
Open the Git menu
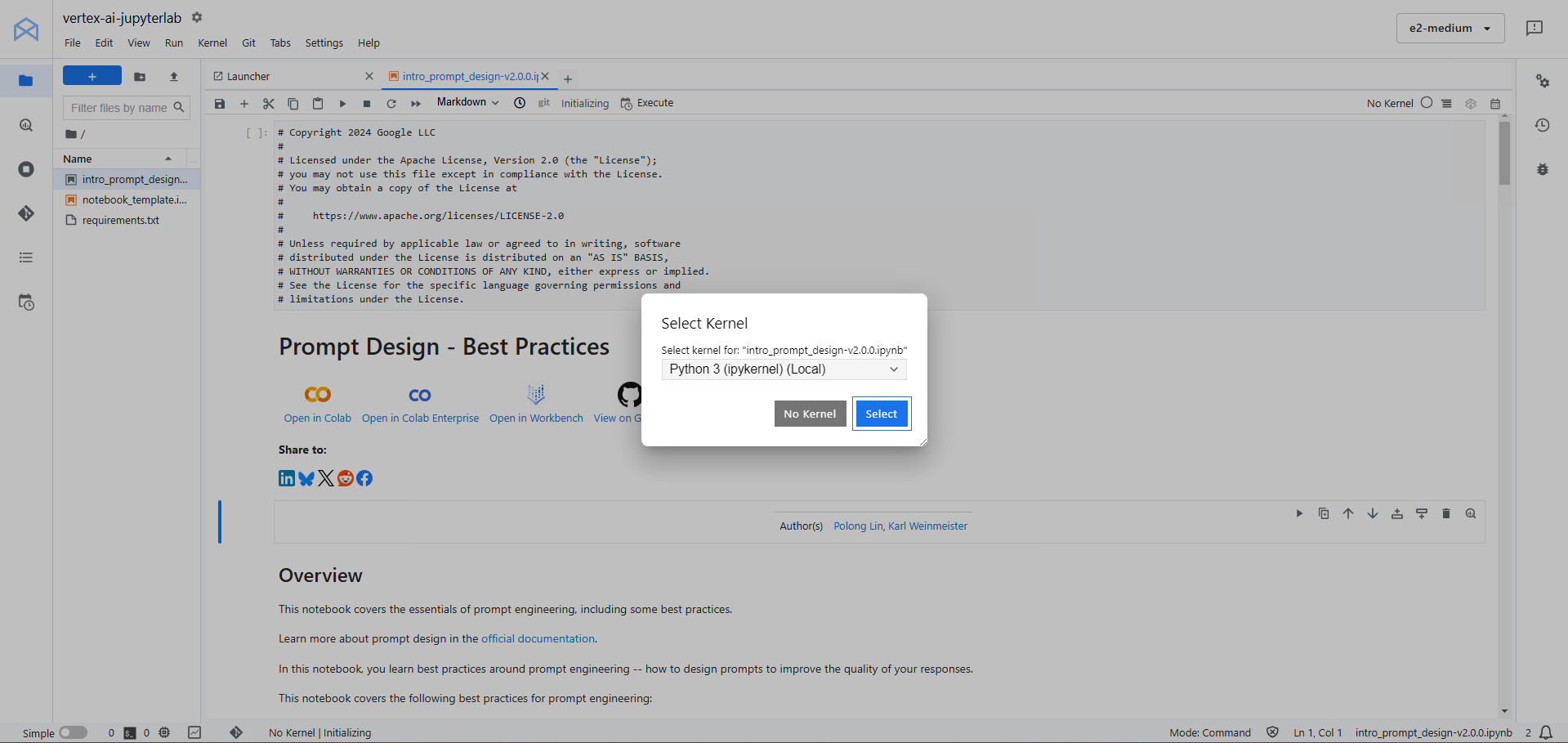coord(249,43)
